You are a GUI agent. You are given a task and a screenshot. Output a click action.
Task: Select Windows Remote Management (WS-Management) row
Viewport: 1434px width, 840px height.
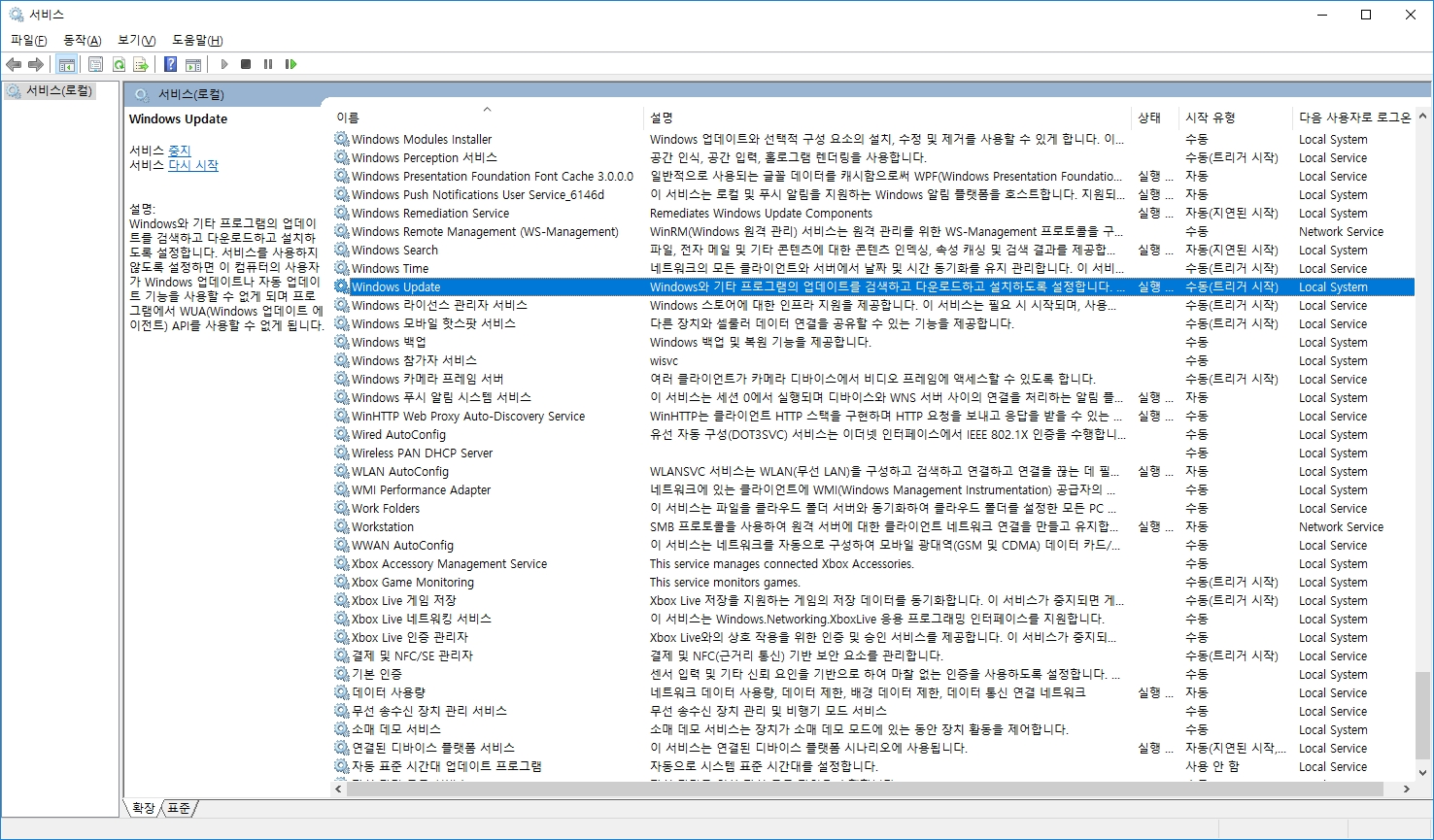(x=873, y=231)
